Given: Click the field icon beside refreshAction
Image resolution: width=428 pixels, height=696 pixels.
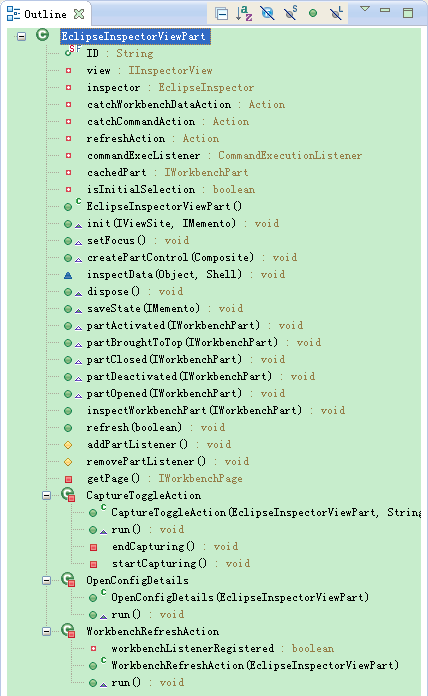Looking at the screenshot, I should 68,138.
